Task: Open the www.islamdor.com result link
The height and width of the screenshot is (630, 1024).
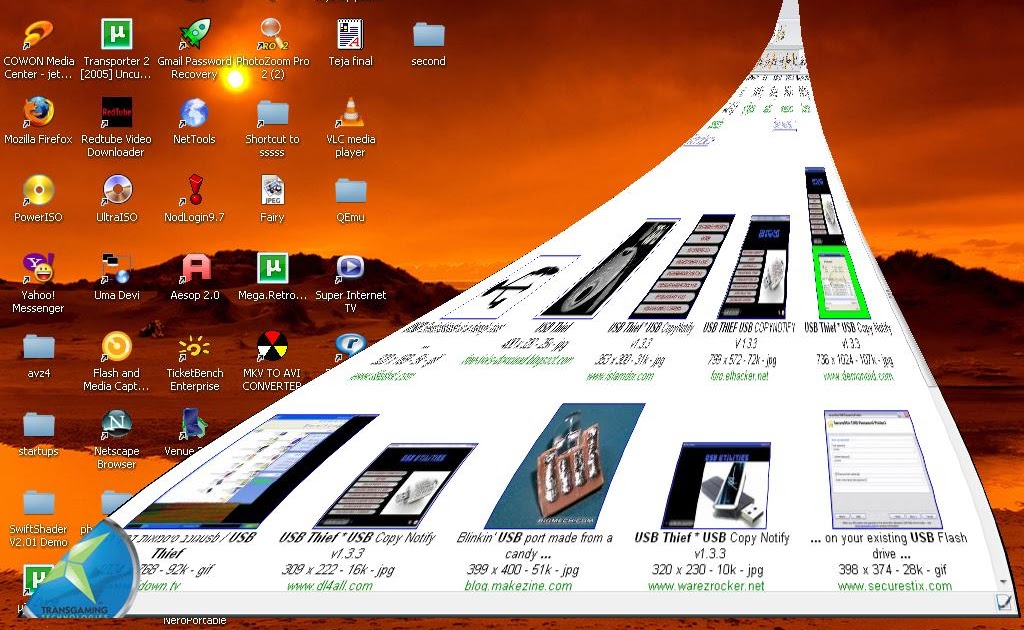Action: coord(620,376)
